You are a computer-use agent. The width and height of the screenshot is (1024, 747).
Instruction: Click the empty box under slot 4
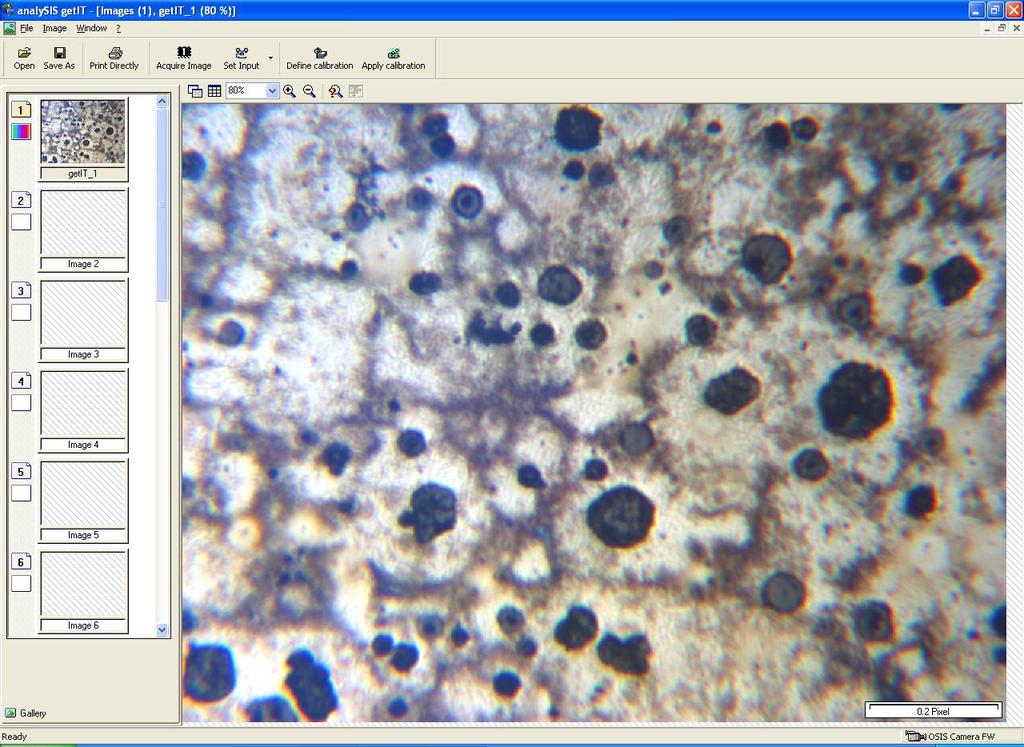point(21,403)
